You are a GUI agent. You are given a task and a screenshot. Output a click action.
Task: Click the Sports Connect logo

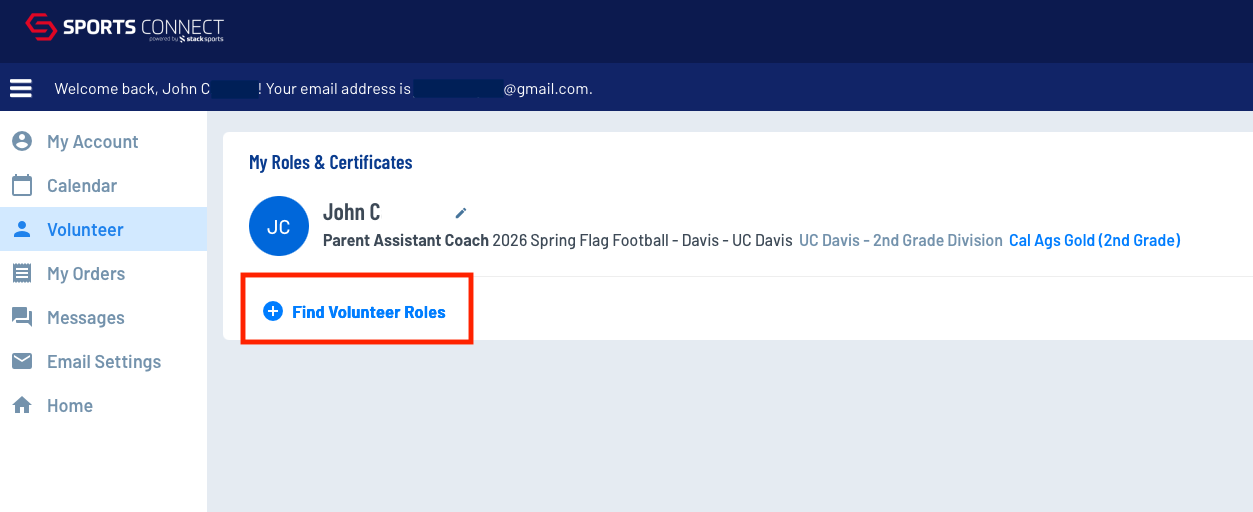pyautogui.click(x=124, y=27)
